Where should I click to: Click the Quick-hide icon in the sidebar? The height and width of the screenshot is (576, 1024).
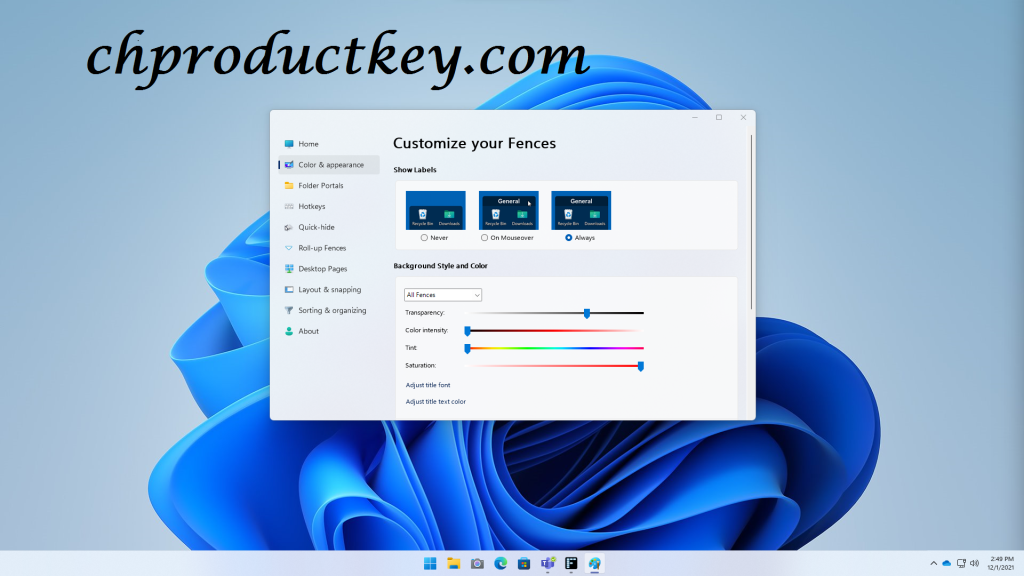(x=289, y=227)
